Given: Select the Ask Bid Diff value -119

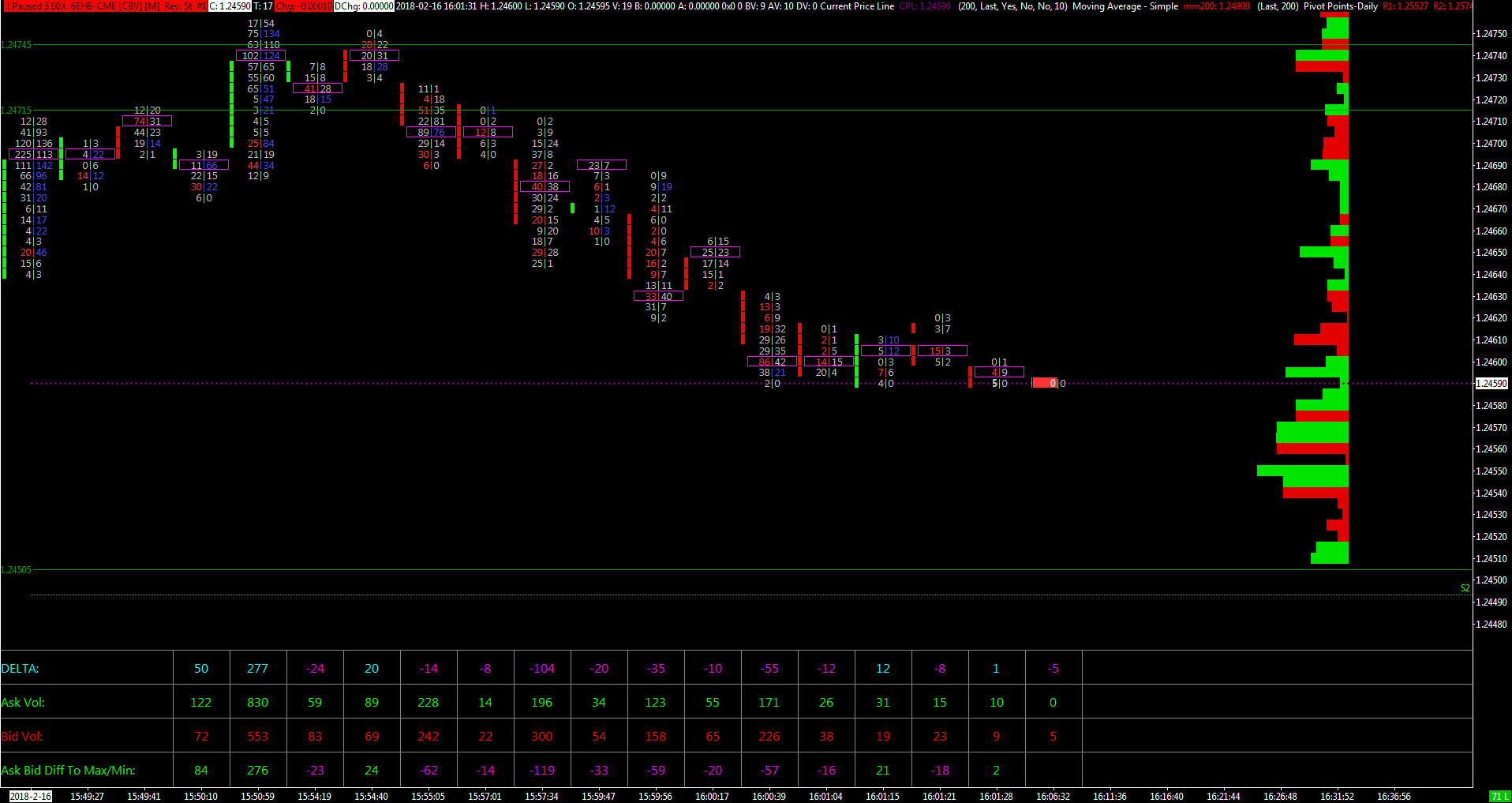Looking at the screenshot, I should pos(542,771).
